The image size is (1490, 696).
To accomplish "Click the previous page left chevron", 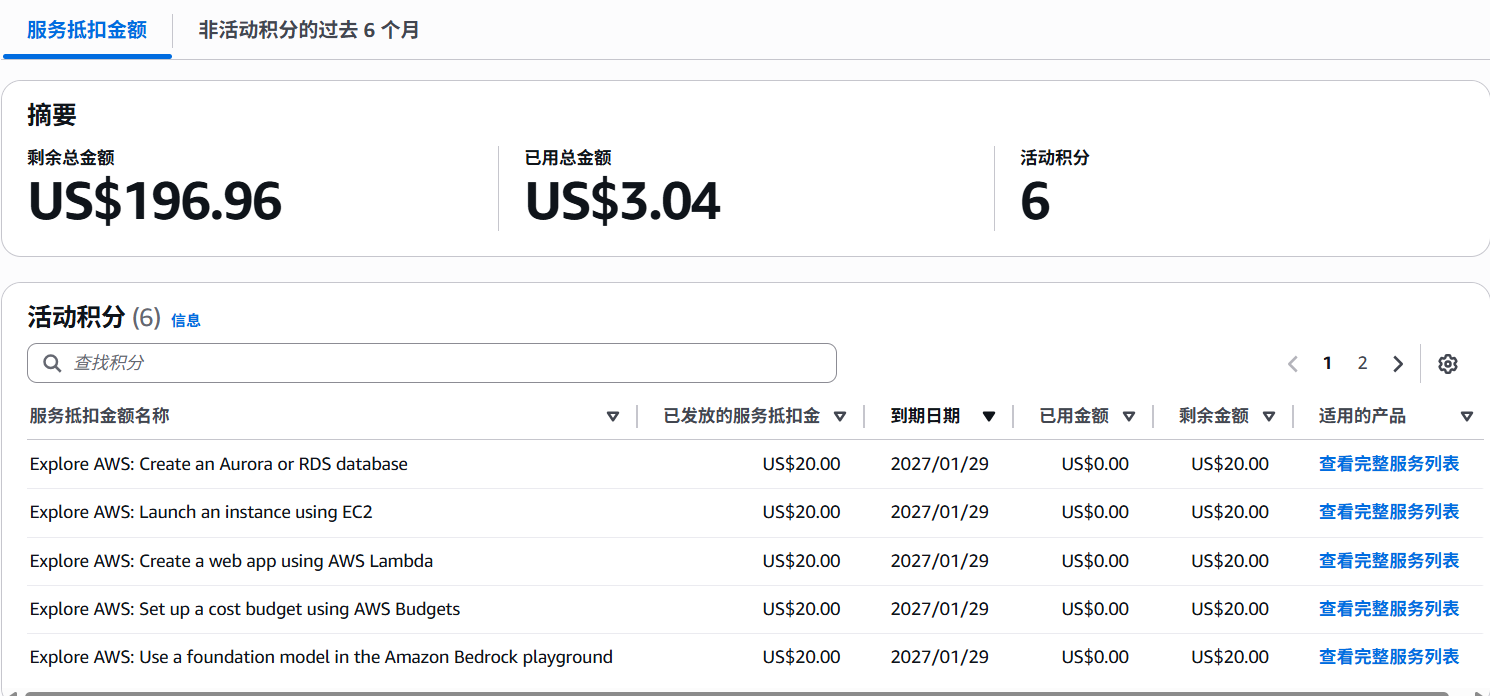I will click(1293, 364).
